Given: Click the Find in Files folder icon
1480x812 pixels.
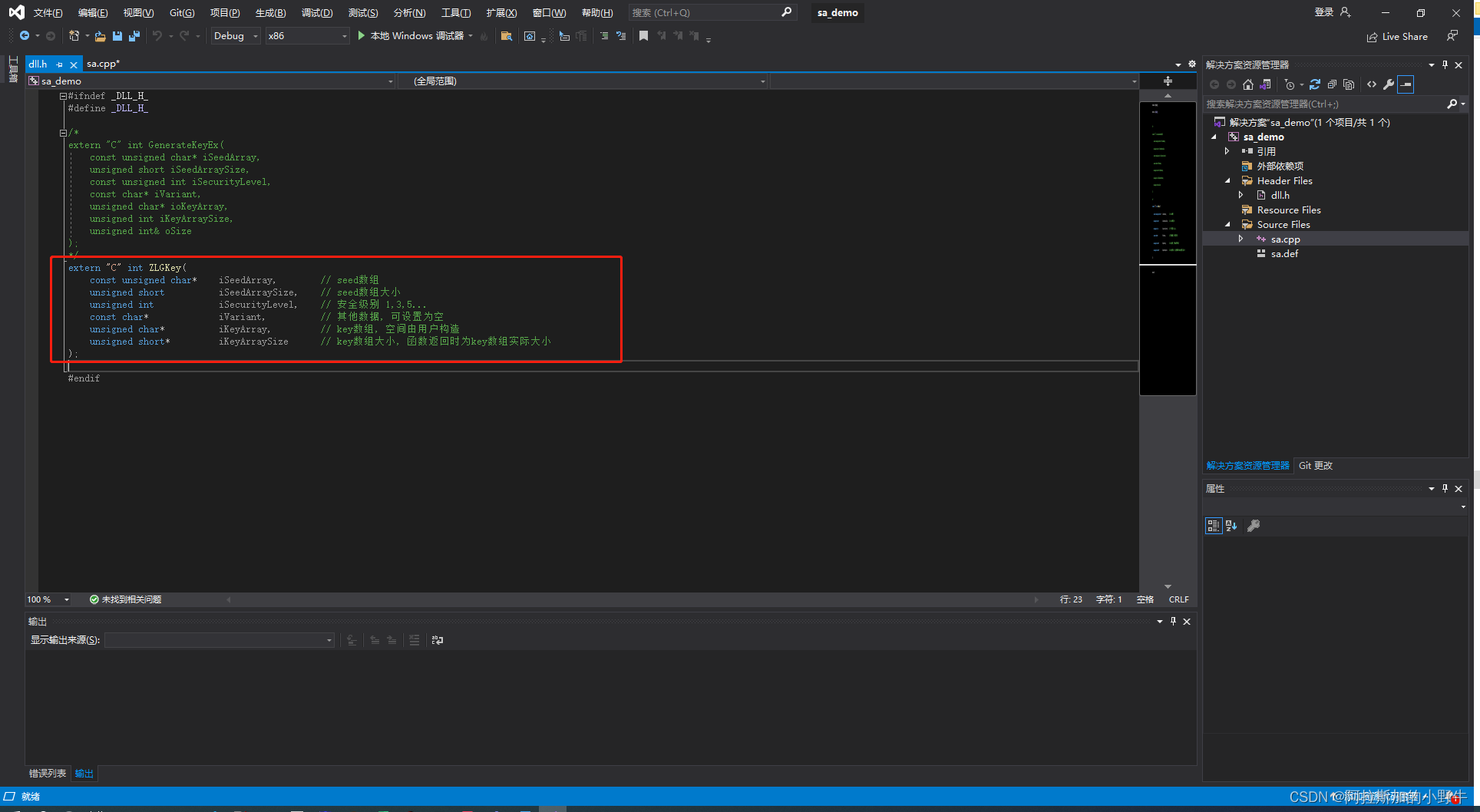Looking at the screenshot, I should 506,36.
